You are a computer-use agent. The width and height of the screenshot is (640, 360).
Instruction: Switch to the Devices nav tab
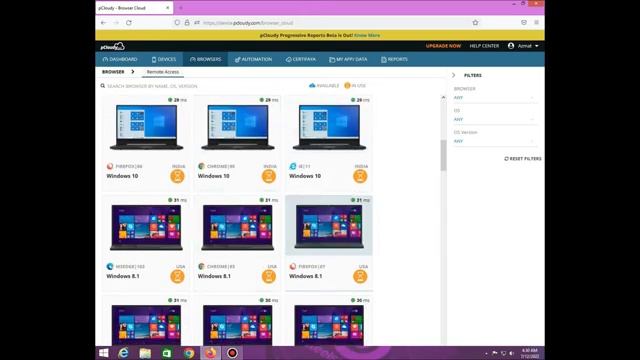point(164,60)
